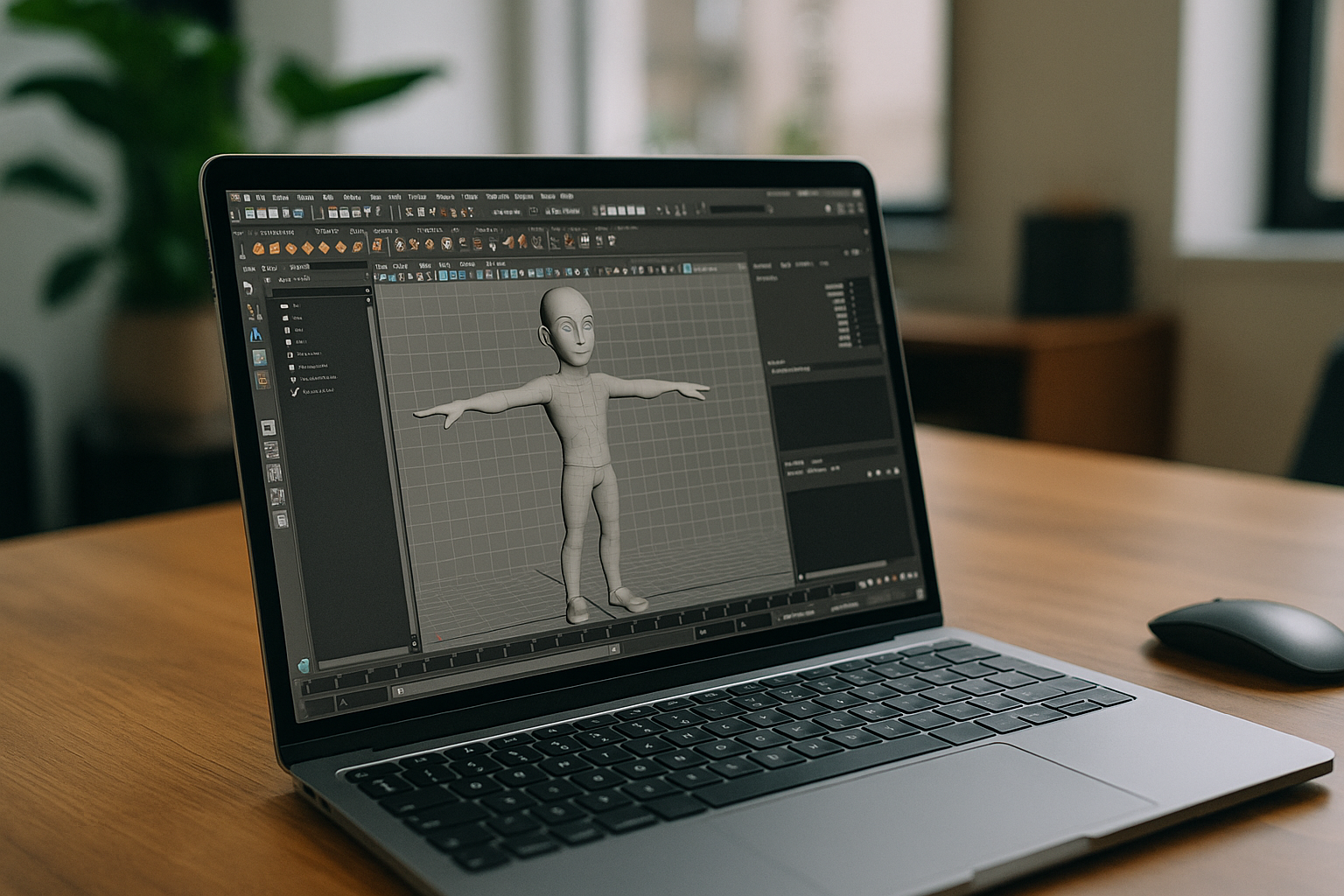Screen dimensions: 1344x896
Task: Toggle the checkmark icon in the outliner list
Action: pos(295,392)
